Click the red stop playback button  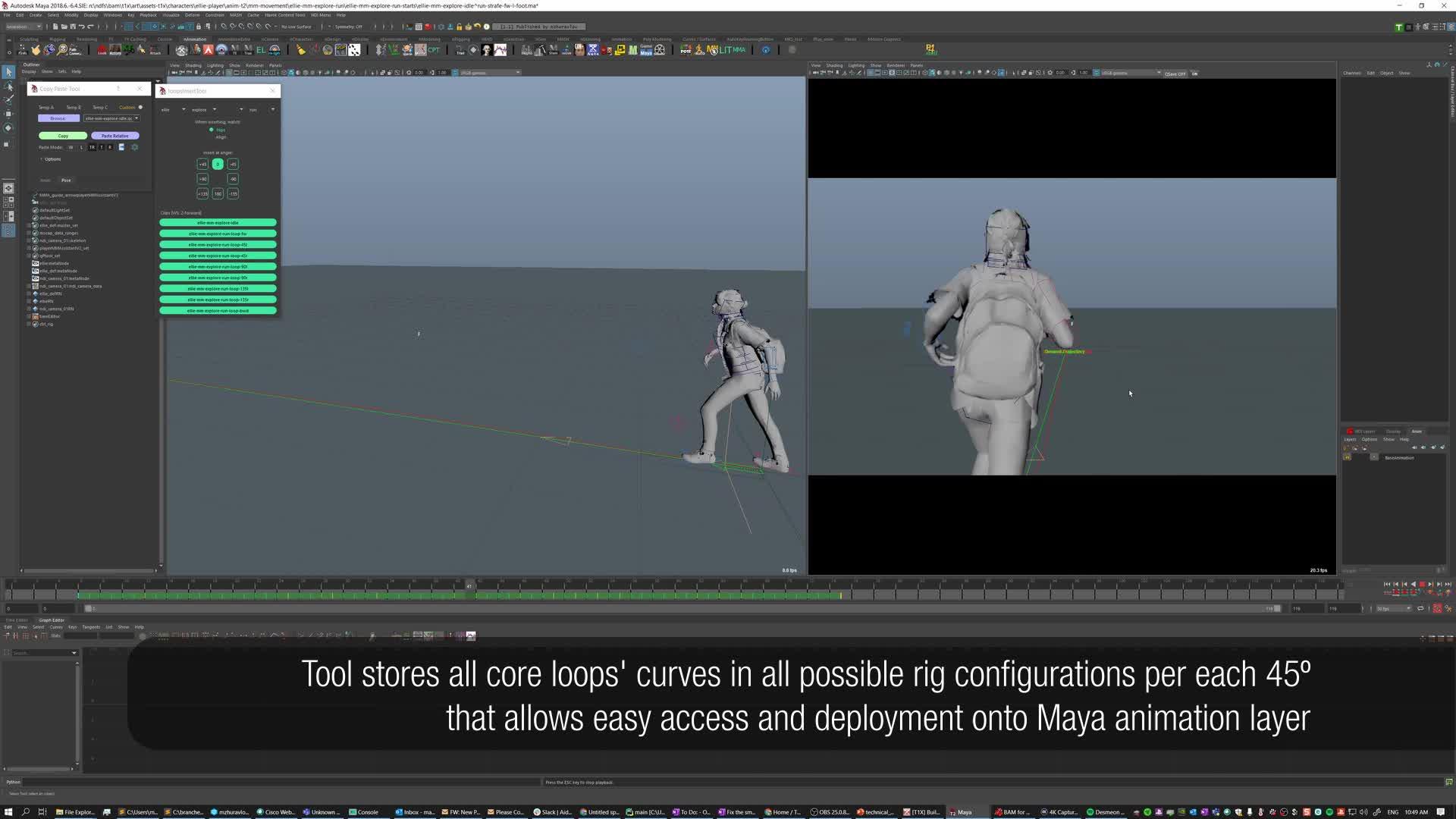(x=1422, y=584)
